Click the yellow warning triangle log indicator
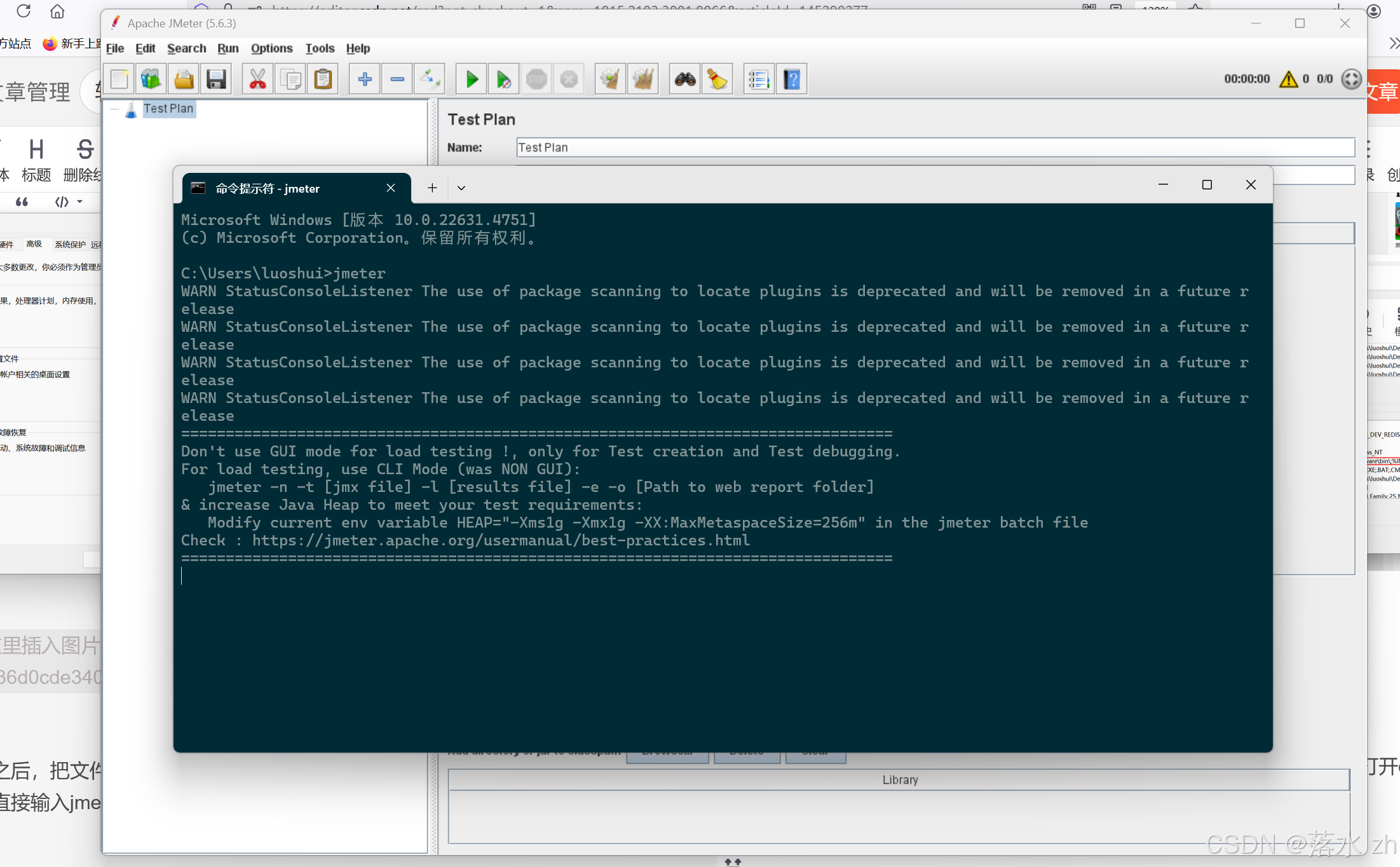The width and height of the screenshot is (1400, 867). pos(1288,79)
